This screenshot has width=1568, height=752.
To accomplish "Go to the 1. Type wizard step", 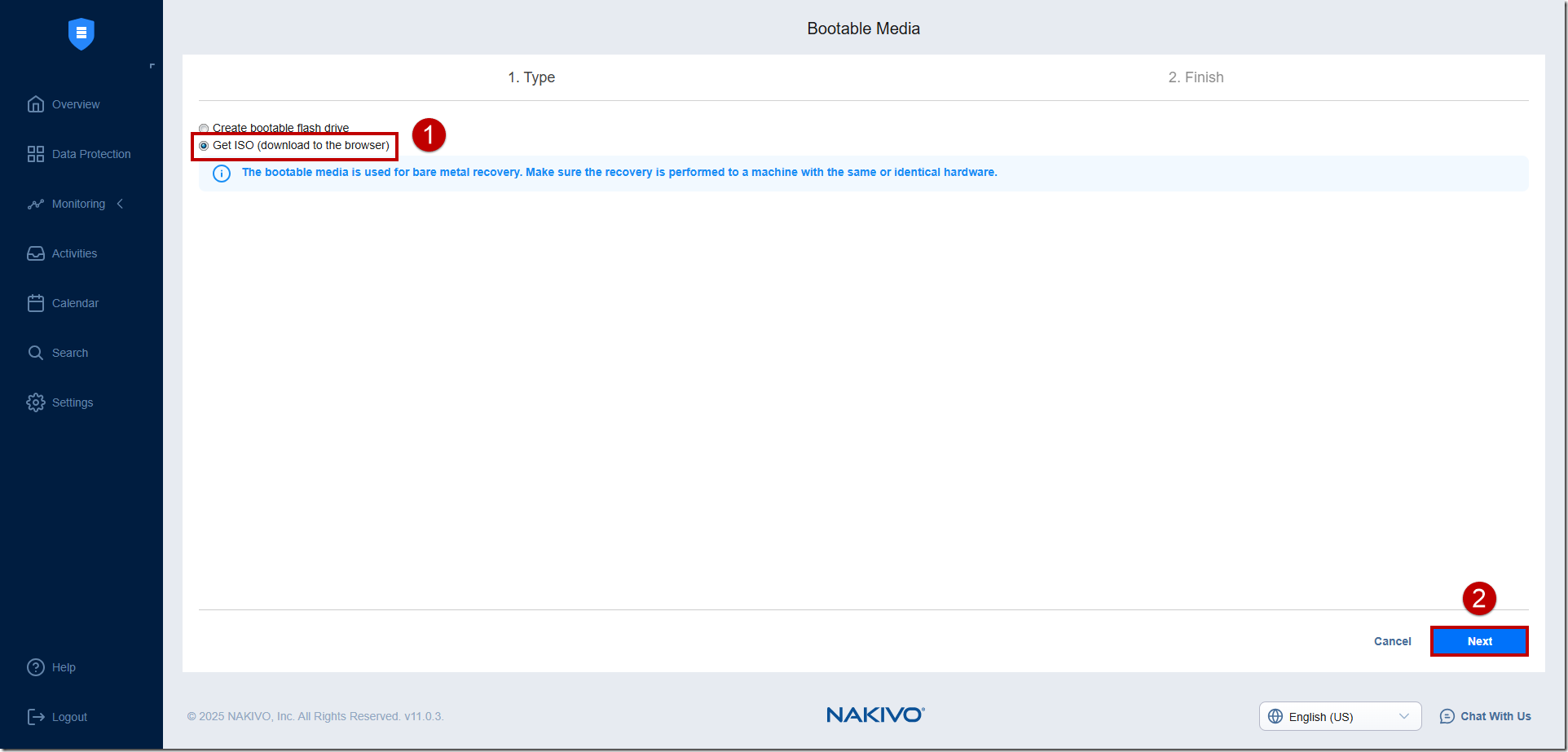I will [x=531, y=77].
